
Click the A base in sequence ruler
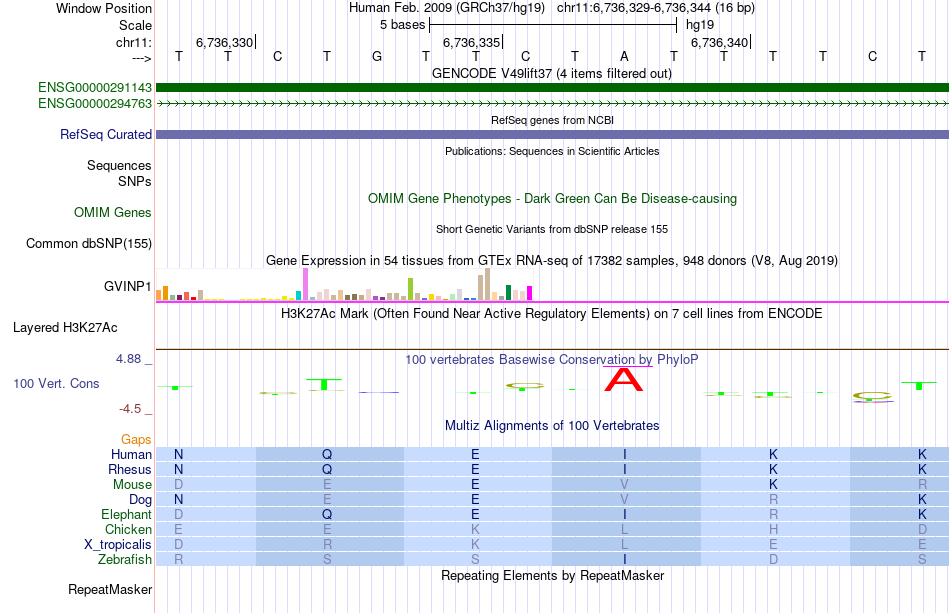624,56
